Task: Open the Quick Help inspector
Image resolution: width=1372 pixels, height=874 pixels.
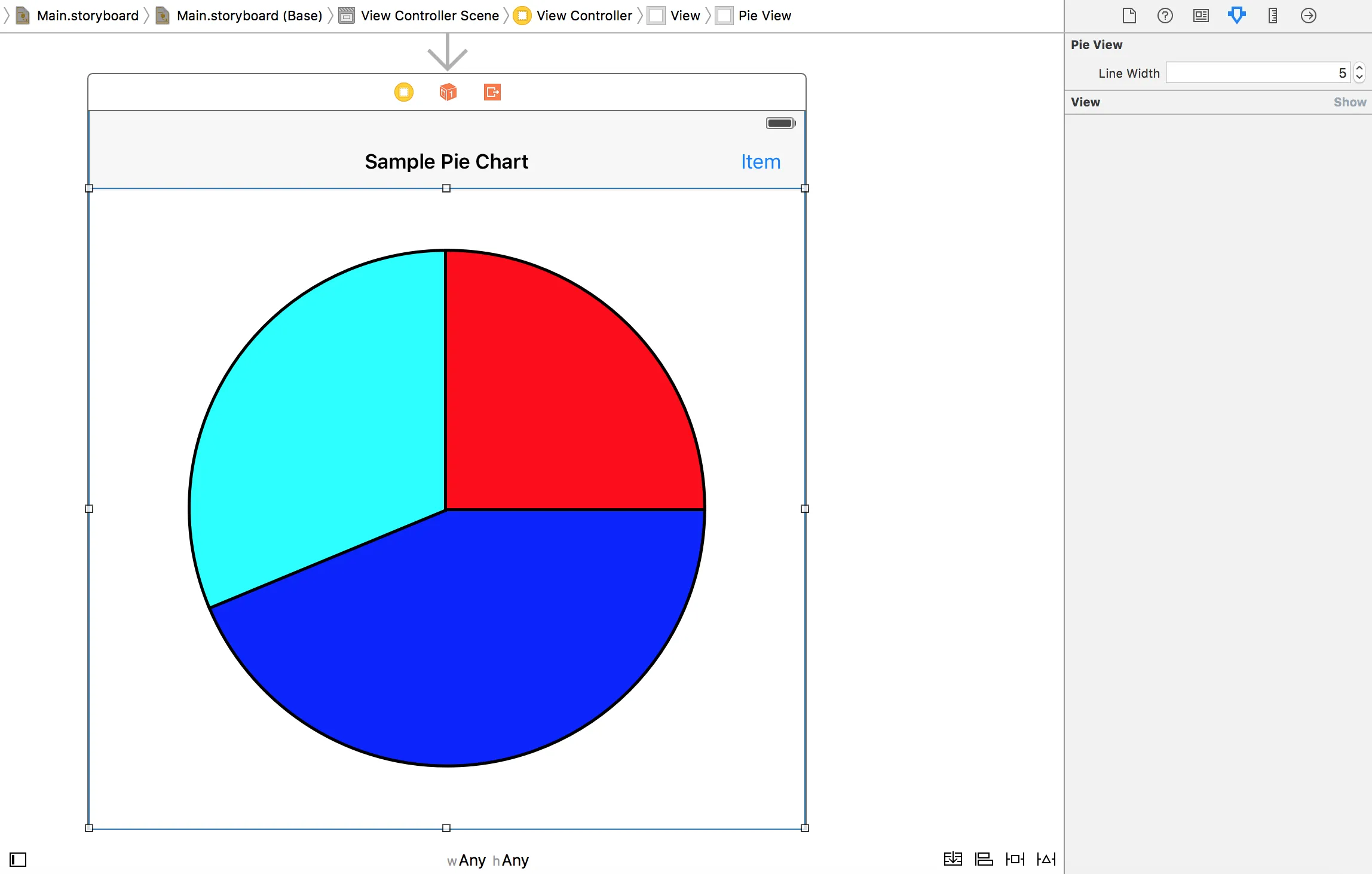Action: (x=1165, y=16)
